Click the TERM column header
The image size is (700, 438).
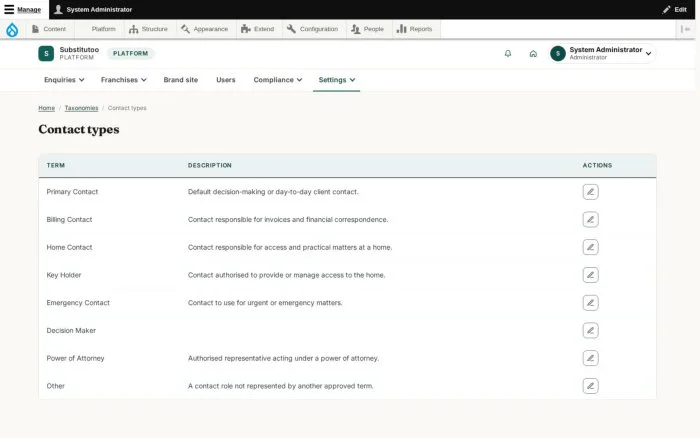pos(56,165)
